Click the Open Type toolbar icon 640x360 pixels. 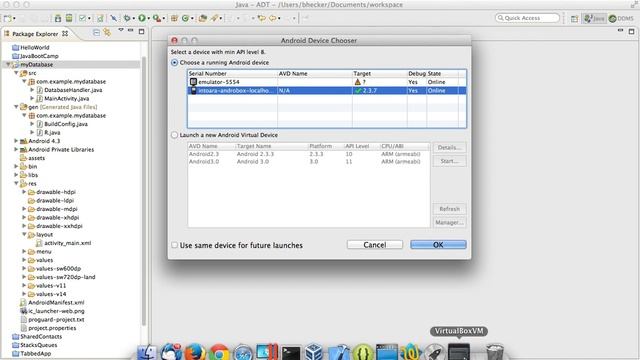point(203,18)
